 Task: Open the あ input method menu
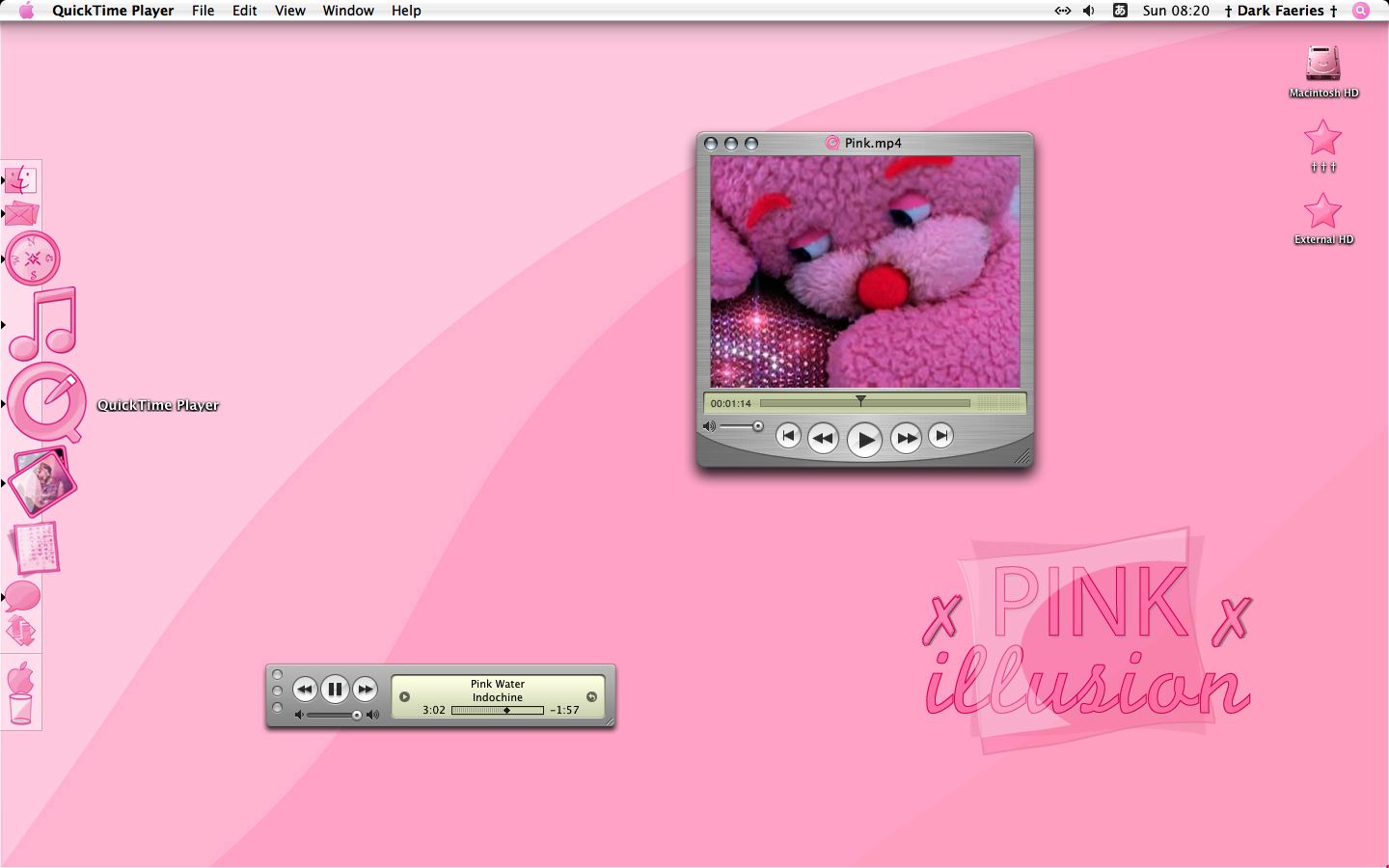(x=1120, y=11)
